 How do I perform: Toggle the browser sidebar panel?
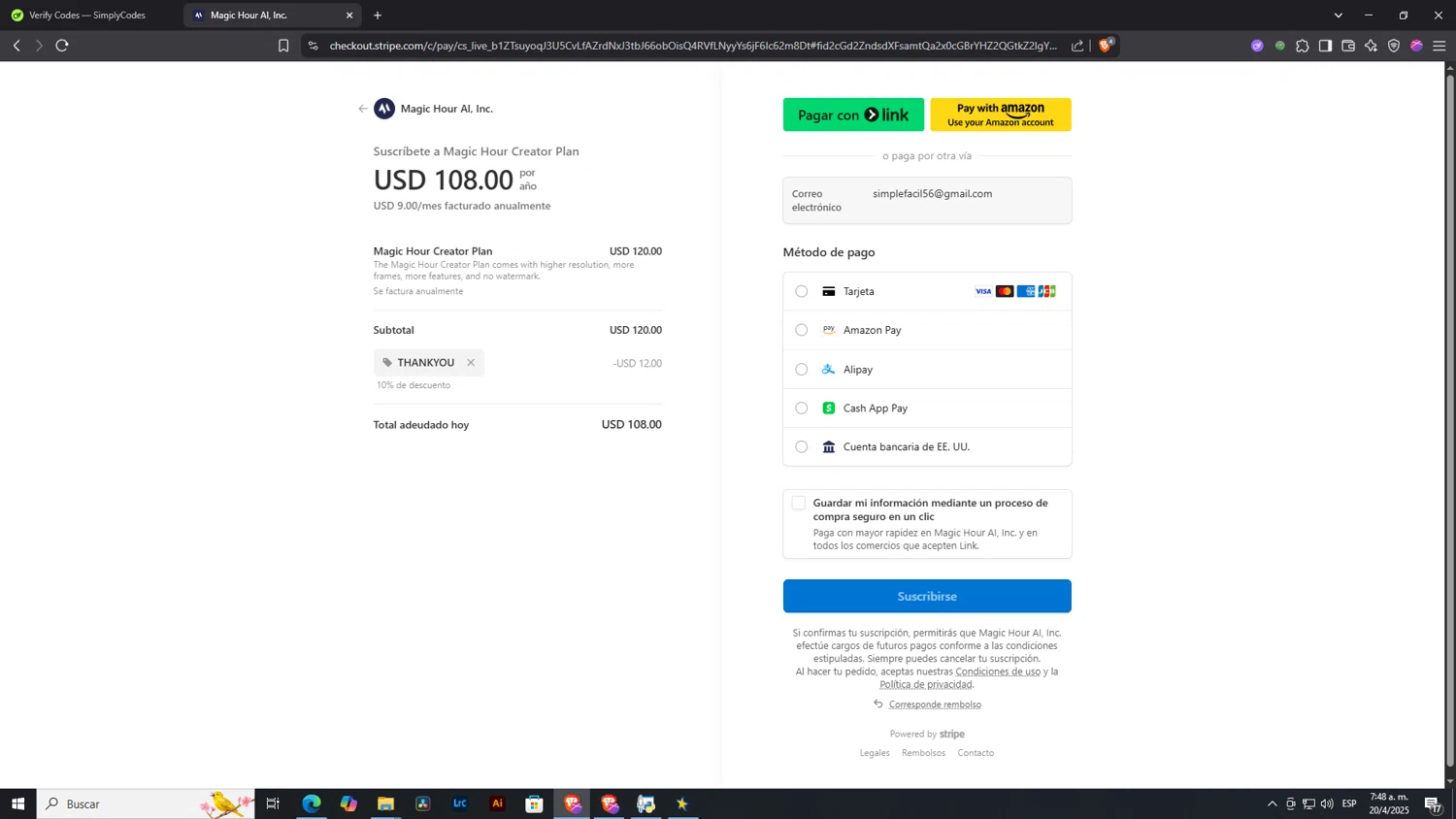1325,46
